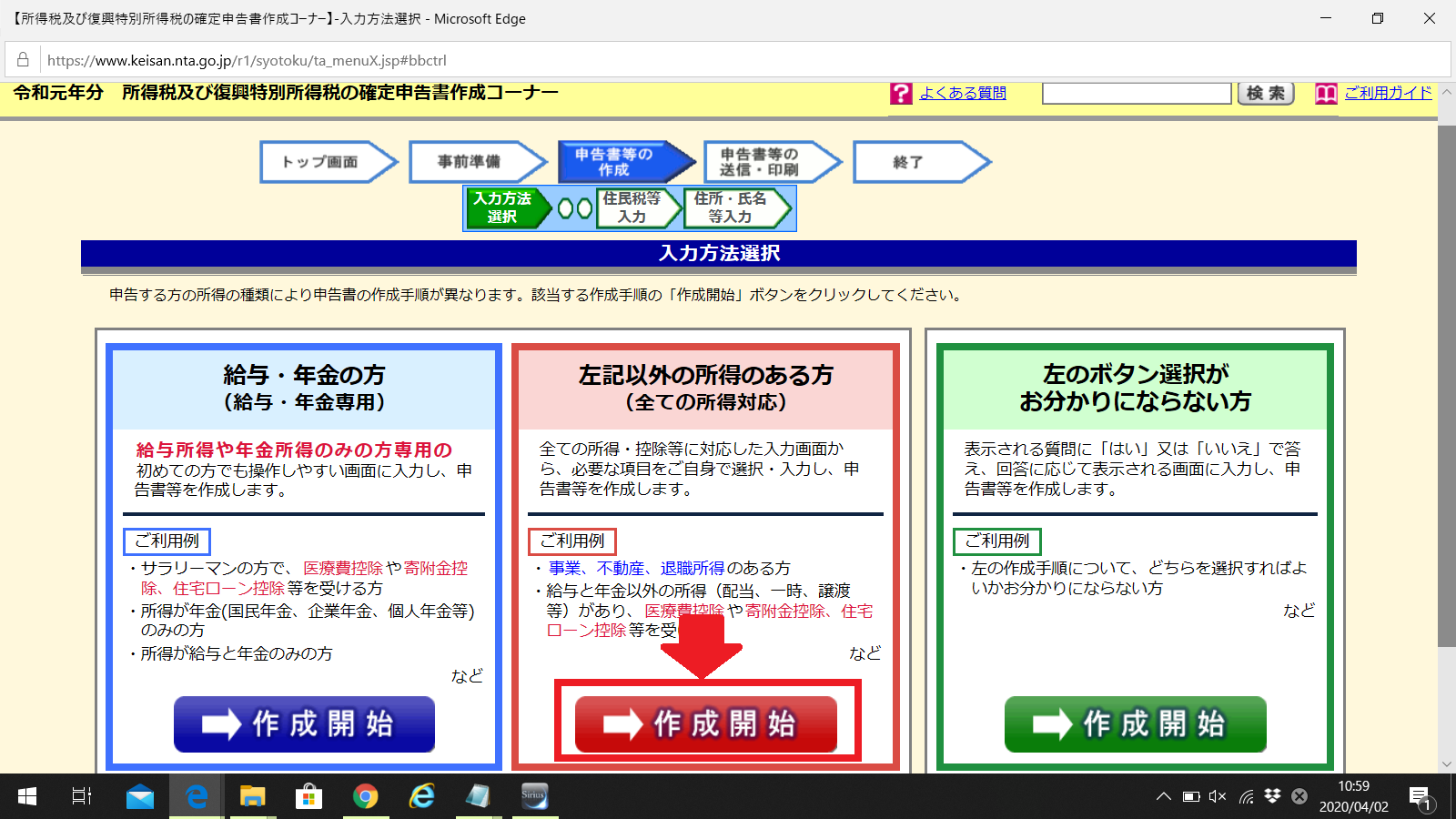This screenshot has height=819, width=1456.
Task: Click the search input field
Action: point(1136,92)
